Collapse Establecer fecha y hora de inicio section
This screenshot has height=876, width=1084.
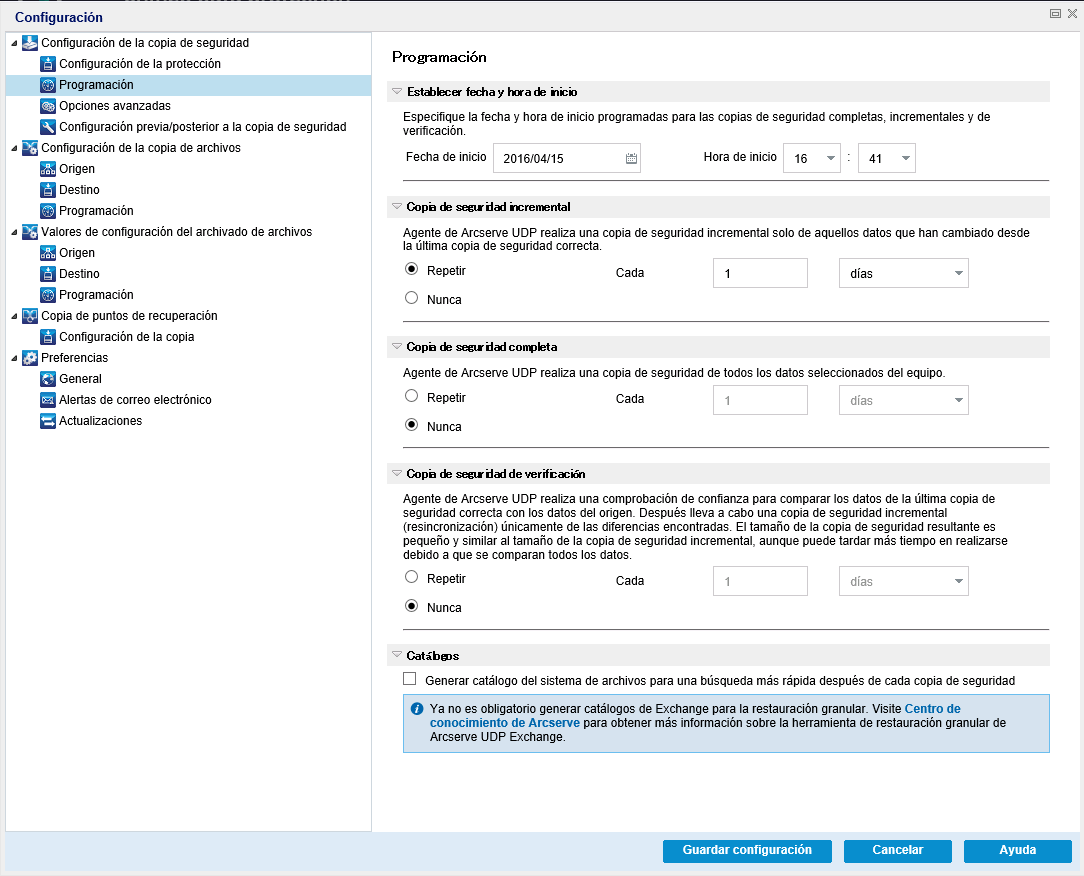397,91
